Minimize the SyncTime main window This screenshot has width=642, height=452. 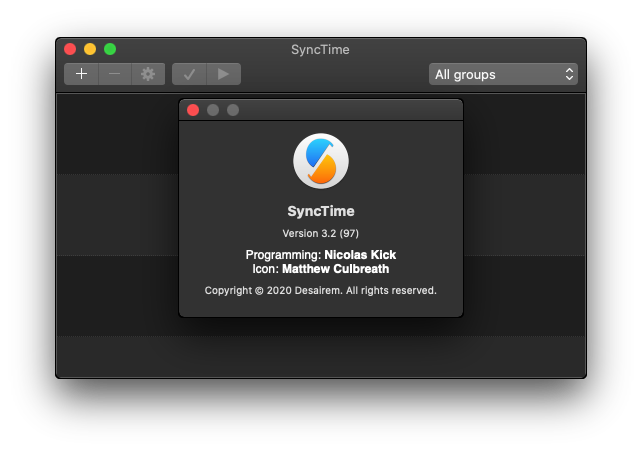point(90,49)
